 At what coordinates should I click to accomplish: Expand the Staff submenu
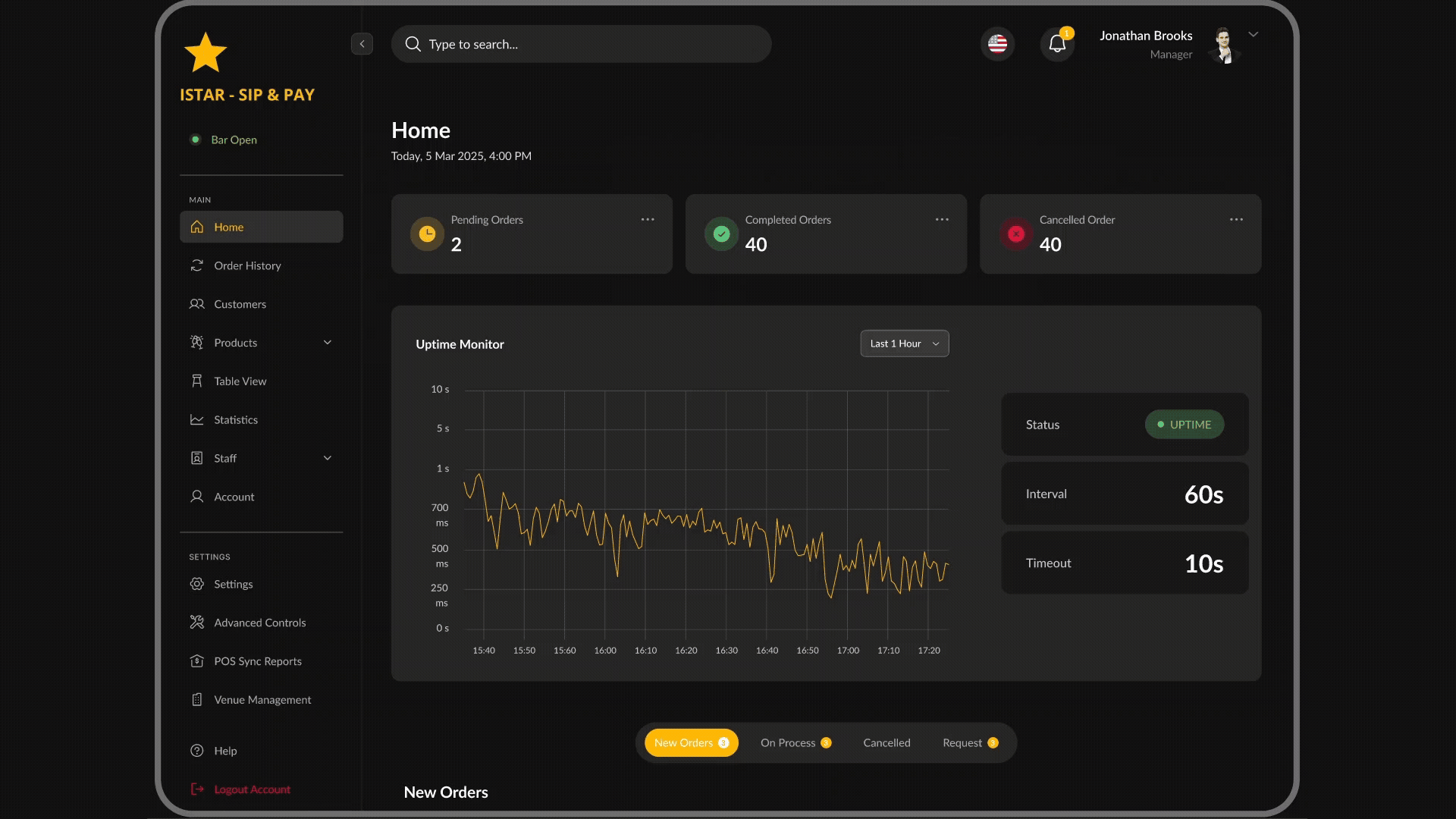pos(328,458)
